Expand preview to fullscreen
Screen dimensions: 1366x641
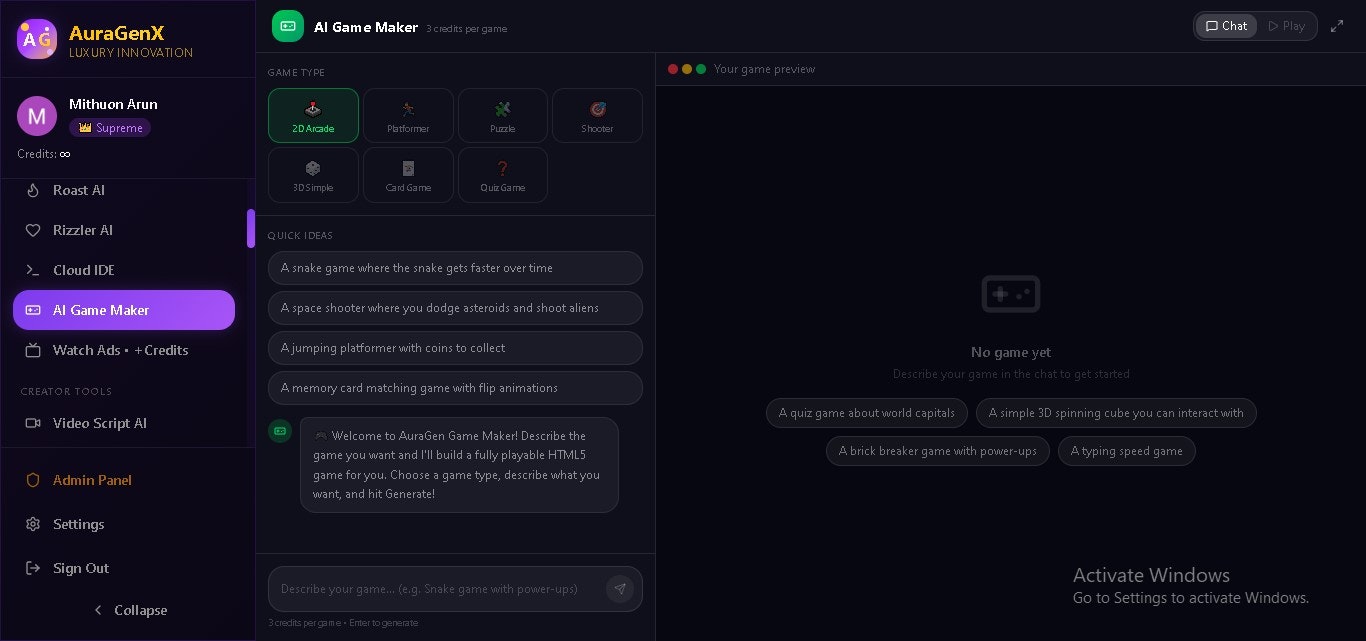coord(1337,26)
